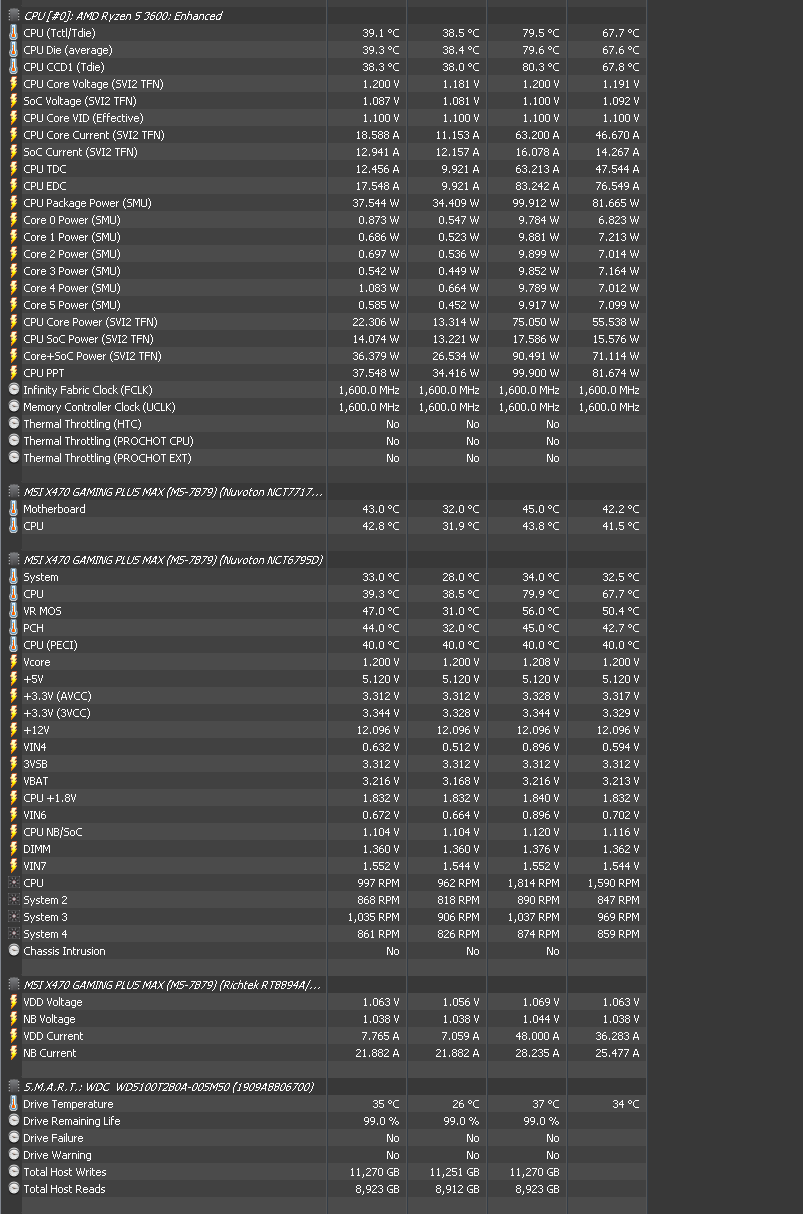Select the Thermal Throttling (PROCHOT CPU) row

[323, 441]
